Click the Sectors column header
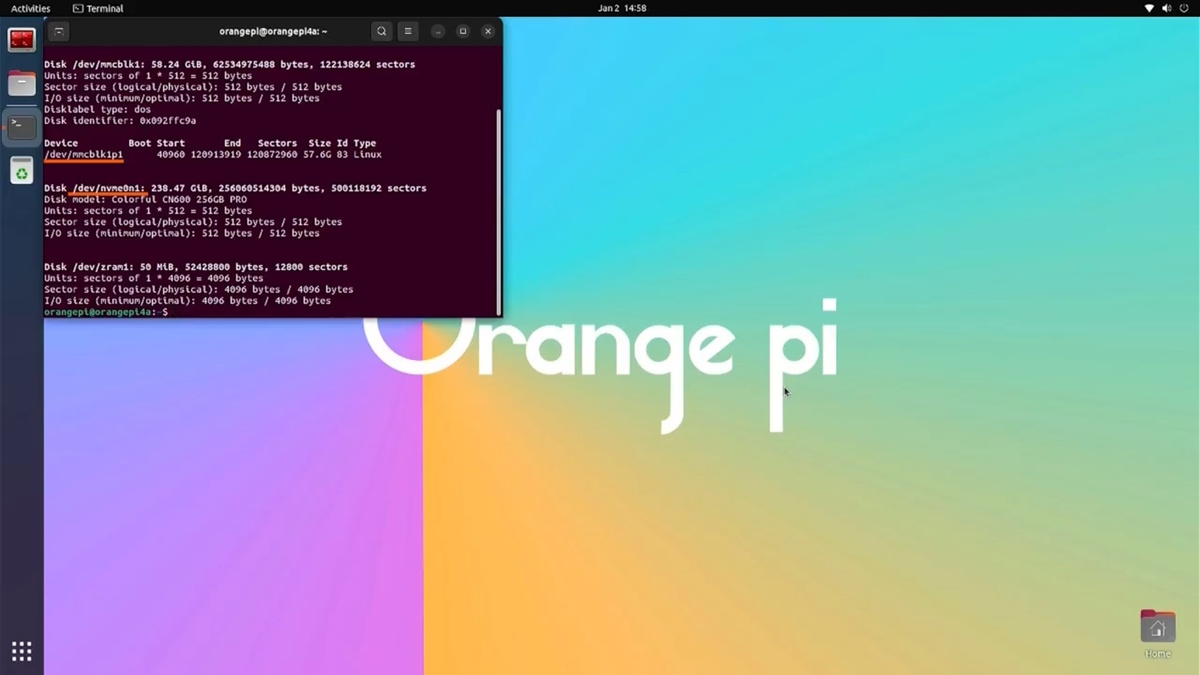This screenshot has height=675, width=1200. pos(277,143)
